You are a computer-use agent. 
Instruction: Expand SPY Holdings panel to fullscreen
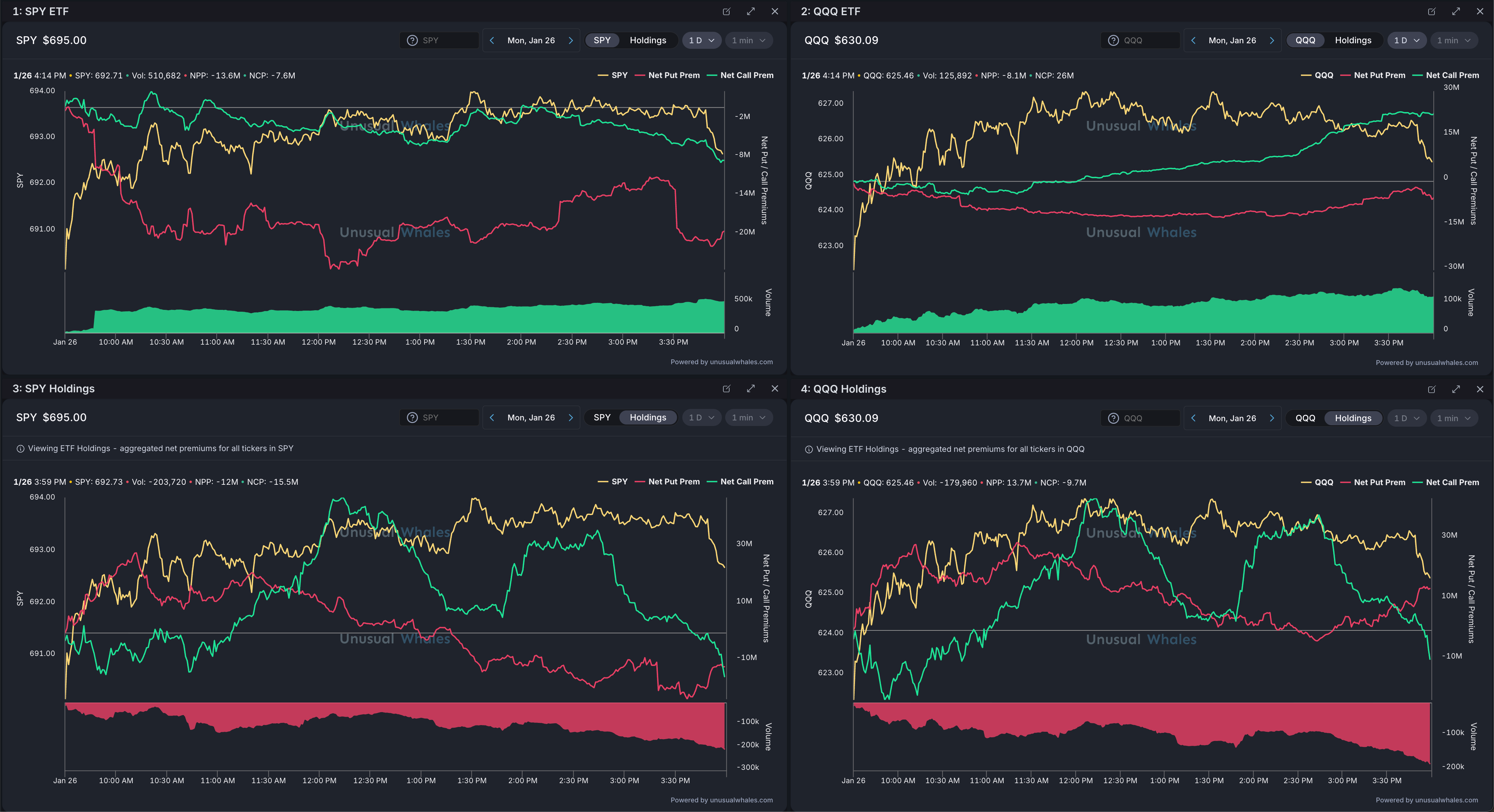click(750, 389)
